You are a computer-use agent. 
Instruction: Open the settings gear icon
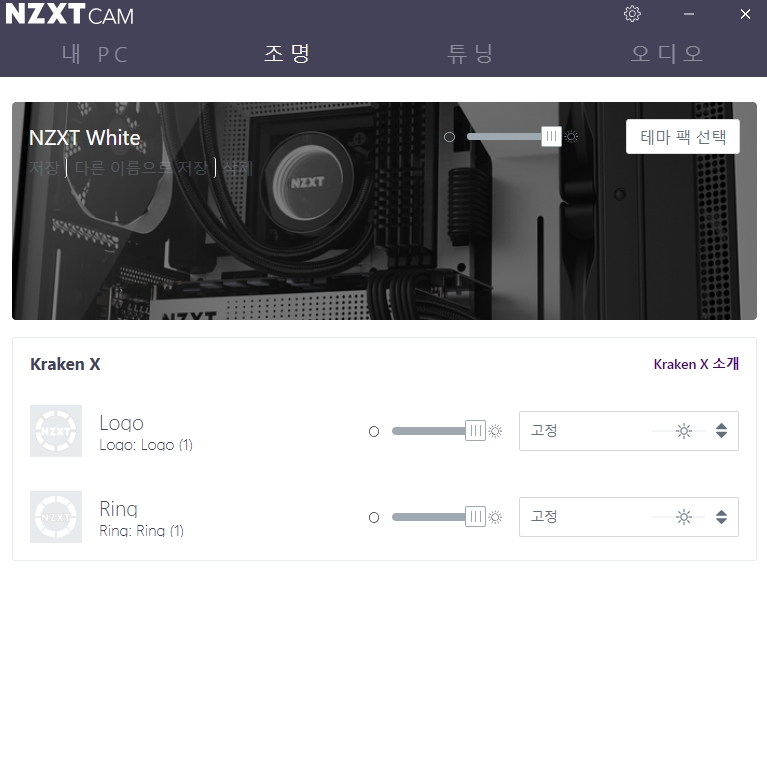632,14
